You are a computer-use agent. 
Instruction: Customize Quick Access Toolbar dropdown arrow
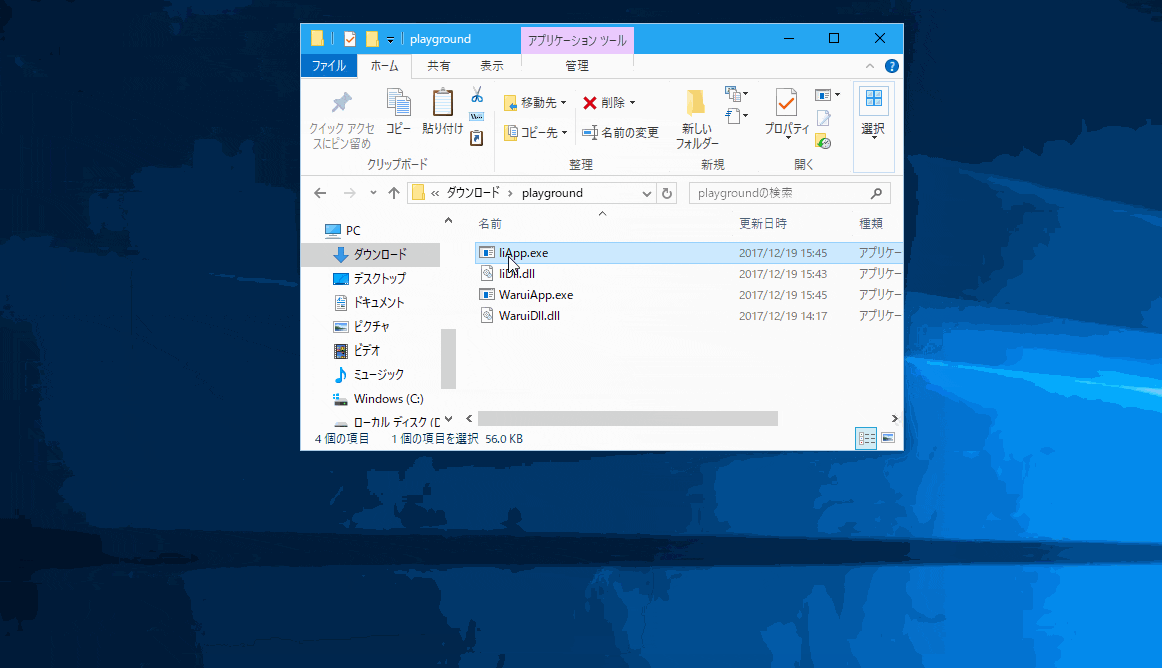(x=391, y=40)
